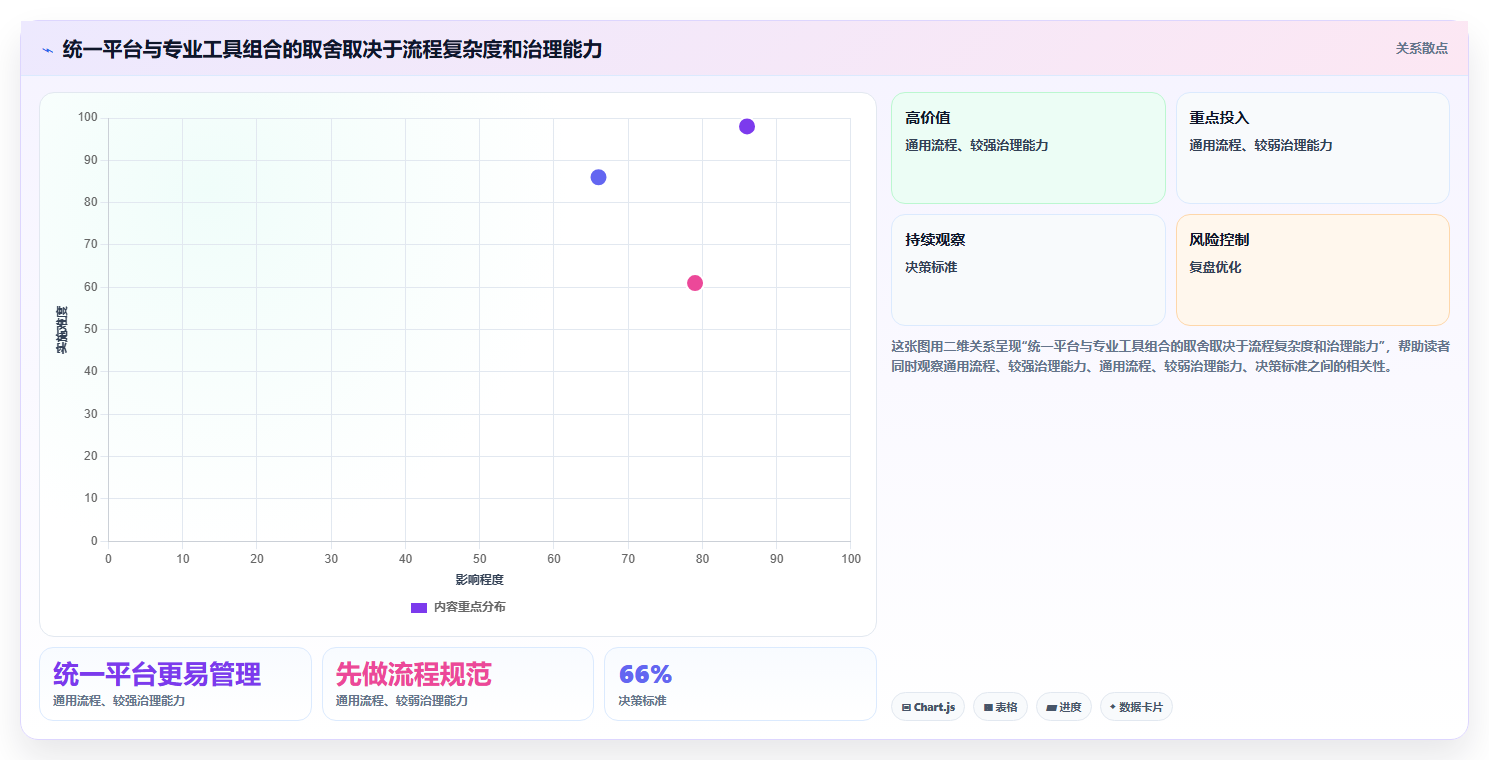This screenshot has height=760, width=1489.
Task: Click the 表格 chip square icon
Action: (988, 708)
